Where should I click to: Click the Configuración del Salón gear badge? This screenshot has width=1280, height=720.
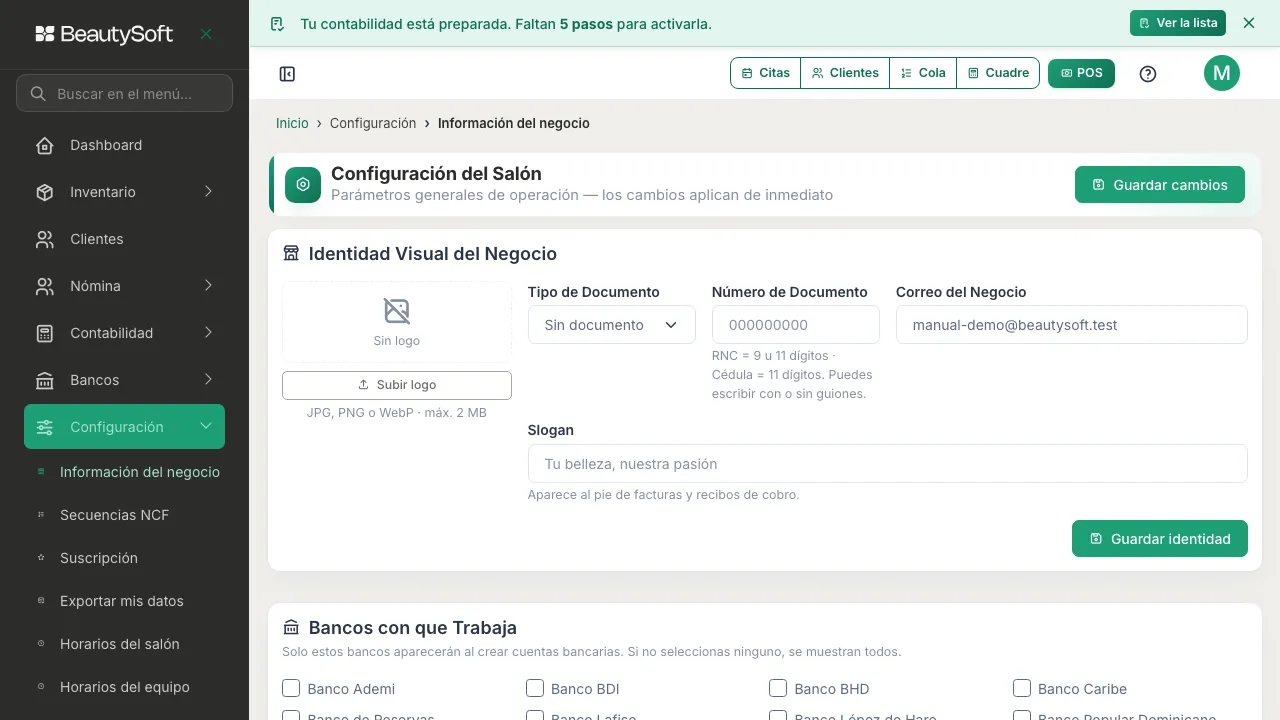pyautogui.click(x=303, y=185)
